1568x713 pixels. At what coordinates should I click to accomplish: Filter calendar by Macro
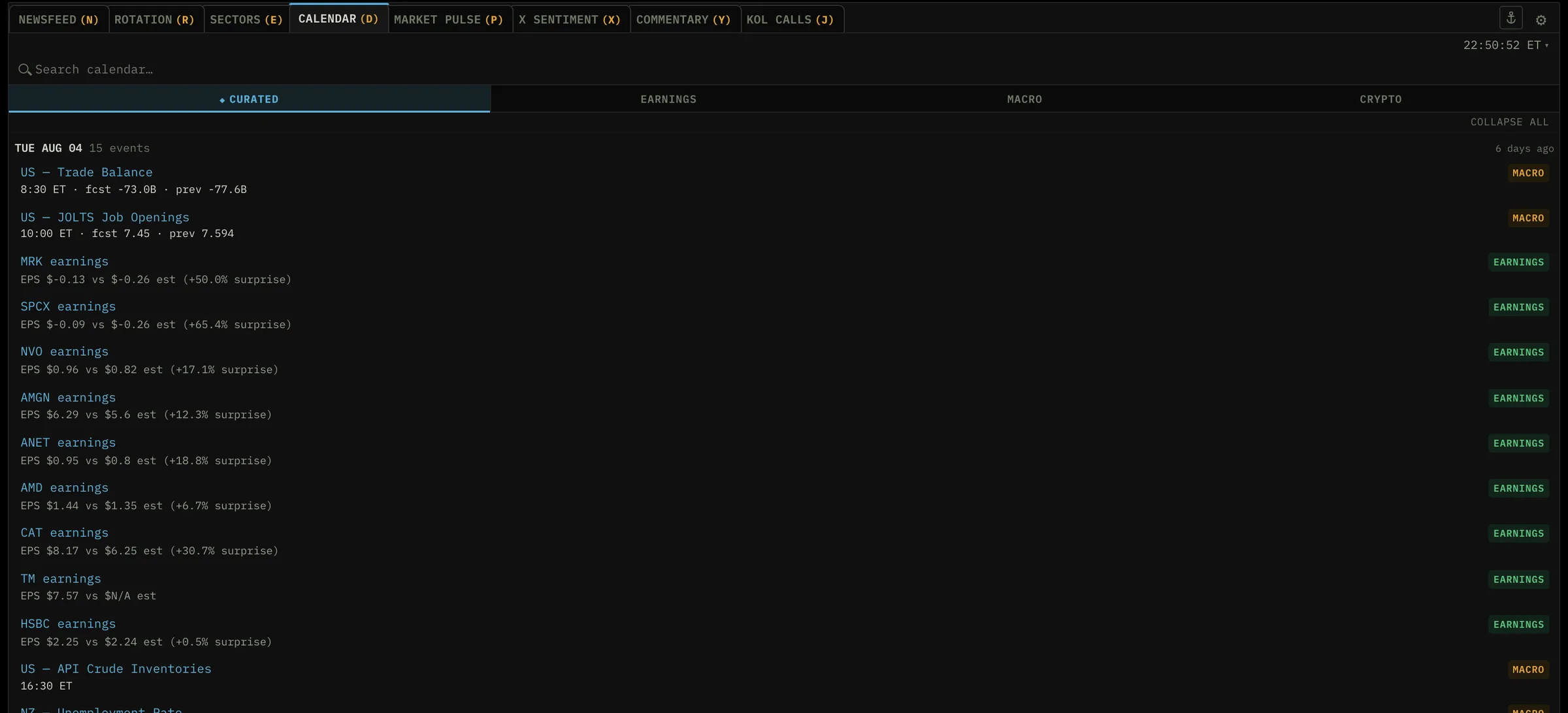pos(1024,99)
